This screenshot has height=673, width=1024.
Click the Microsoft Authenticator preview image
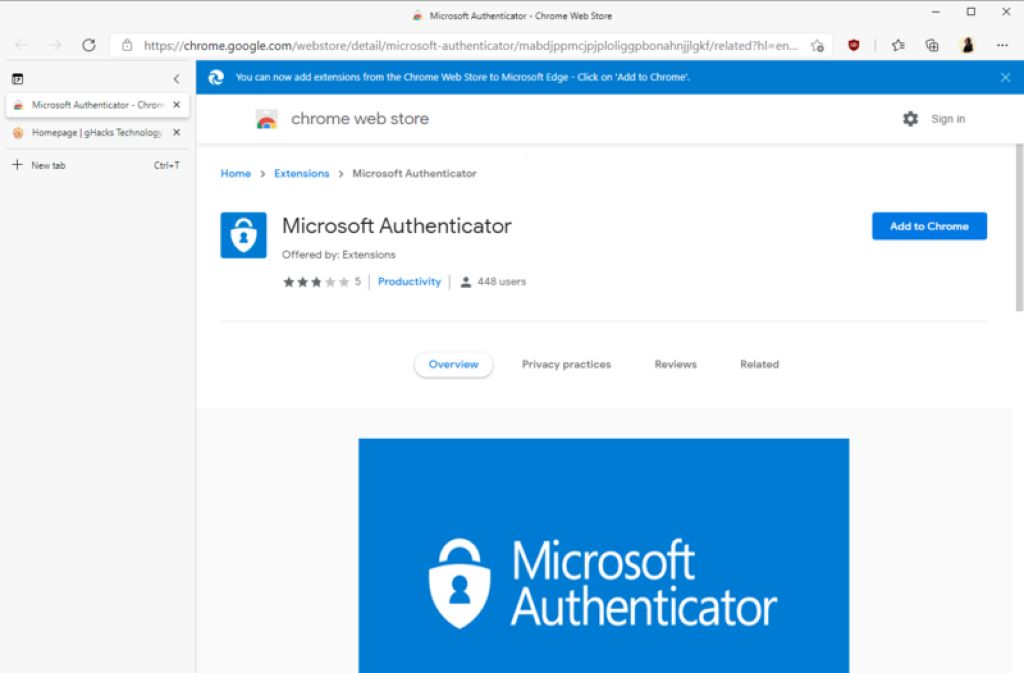[x=603, y=555]
